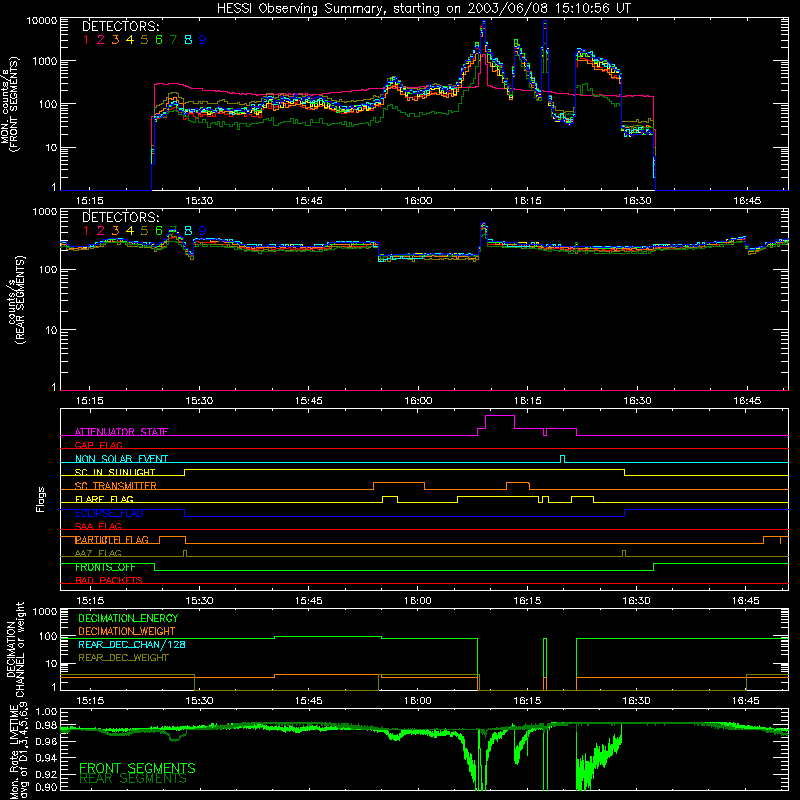800x800 pixels.
Task: Select yellow detector 4 number in front segments legend
Action: [130, 40]
